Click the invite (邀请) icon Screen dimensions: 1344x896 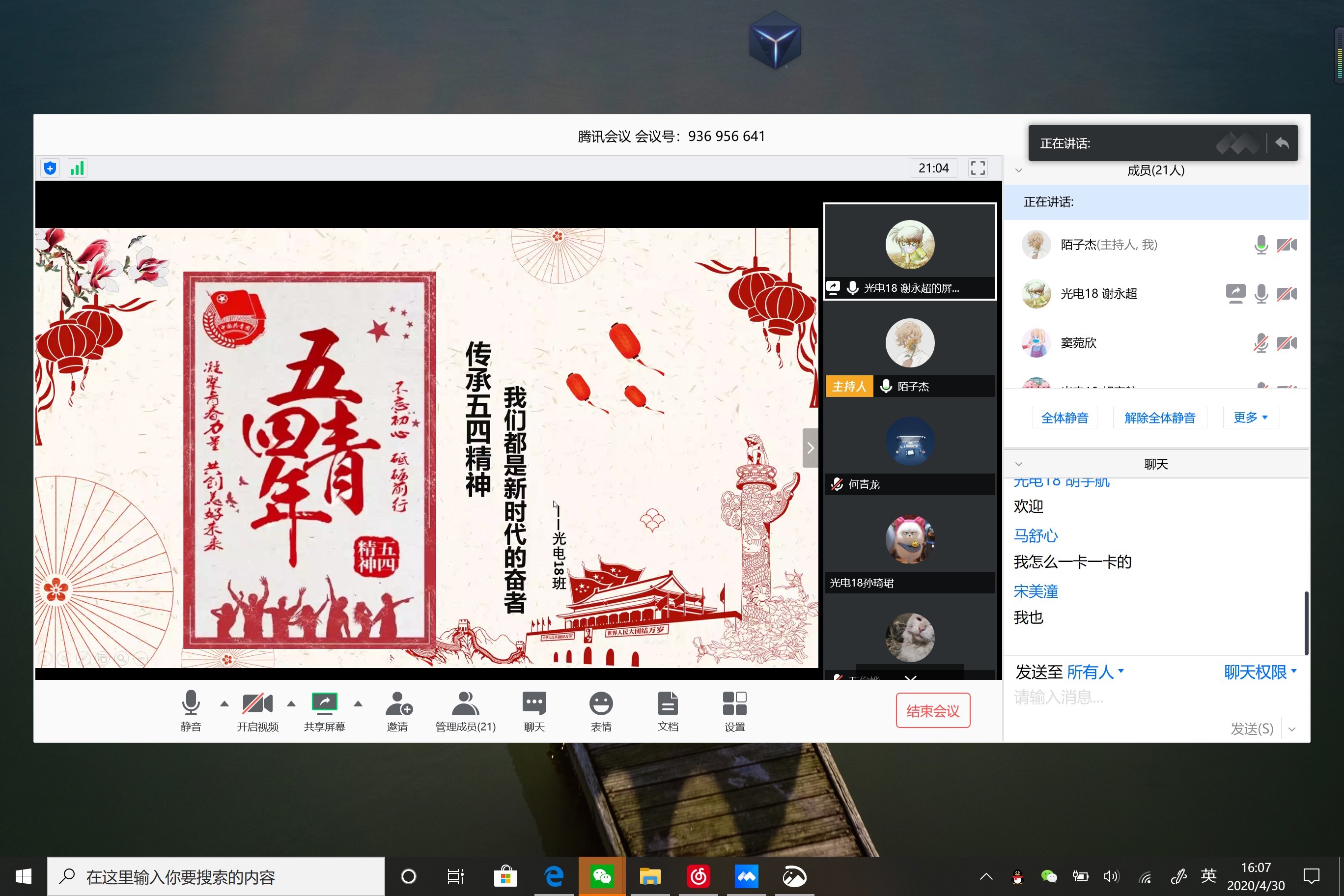coord(398,704)
